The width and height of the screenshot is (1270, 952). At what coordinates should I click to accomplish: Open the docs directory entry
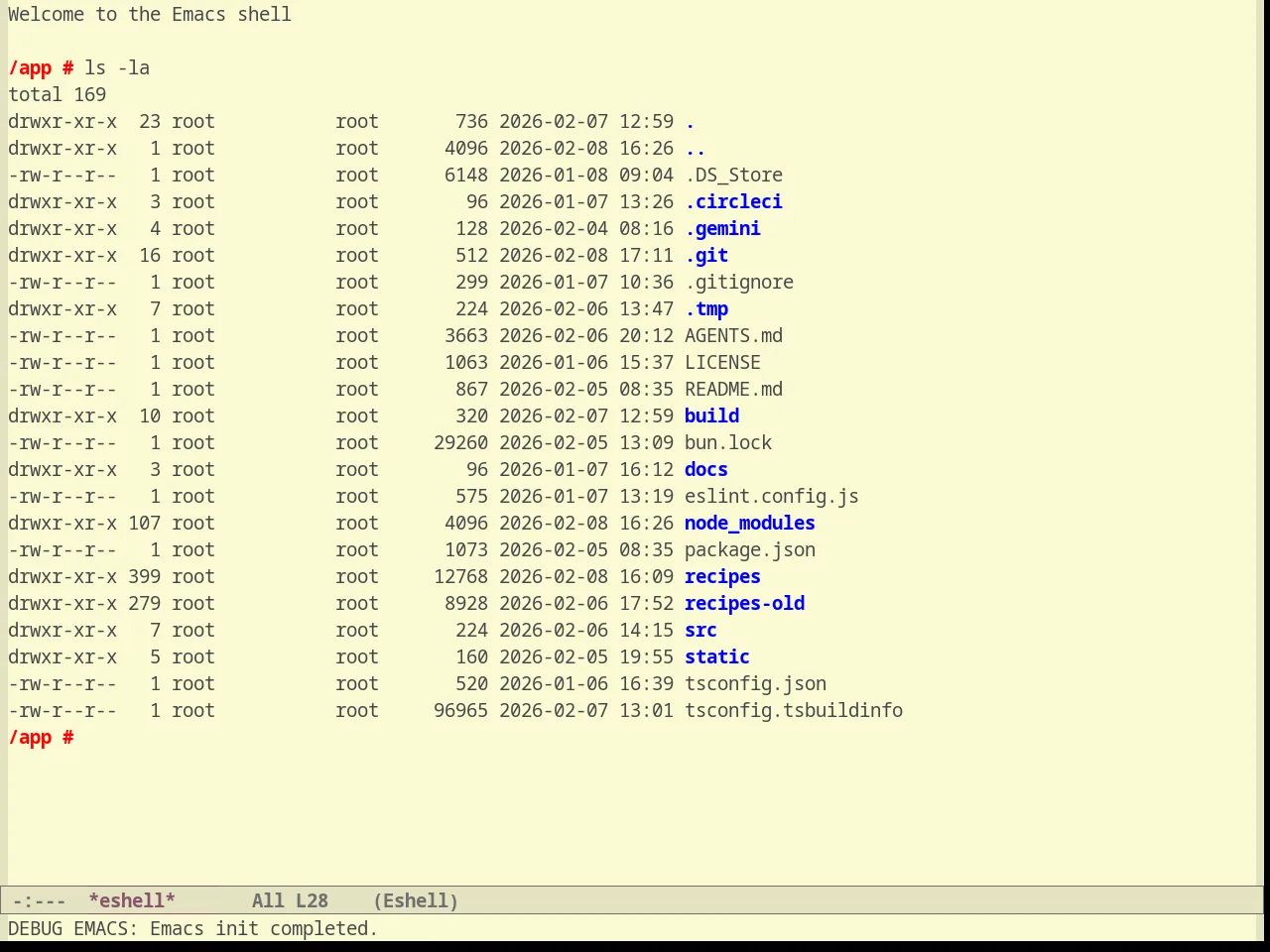coord(706,469)
